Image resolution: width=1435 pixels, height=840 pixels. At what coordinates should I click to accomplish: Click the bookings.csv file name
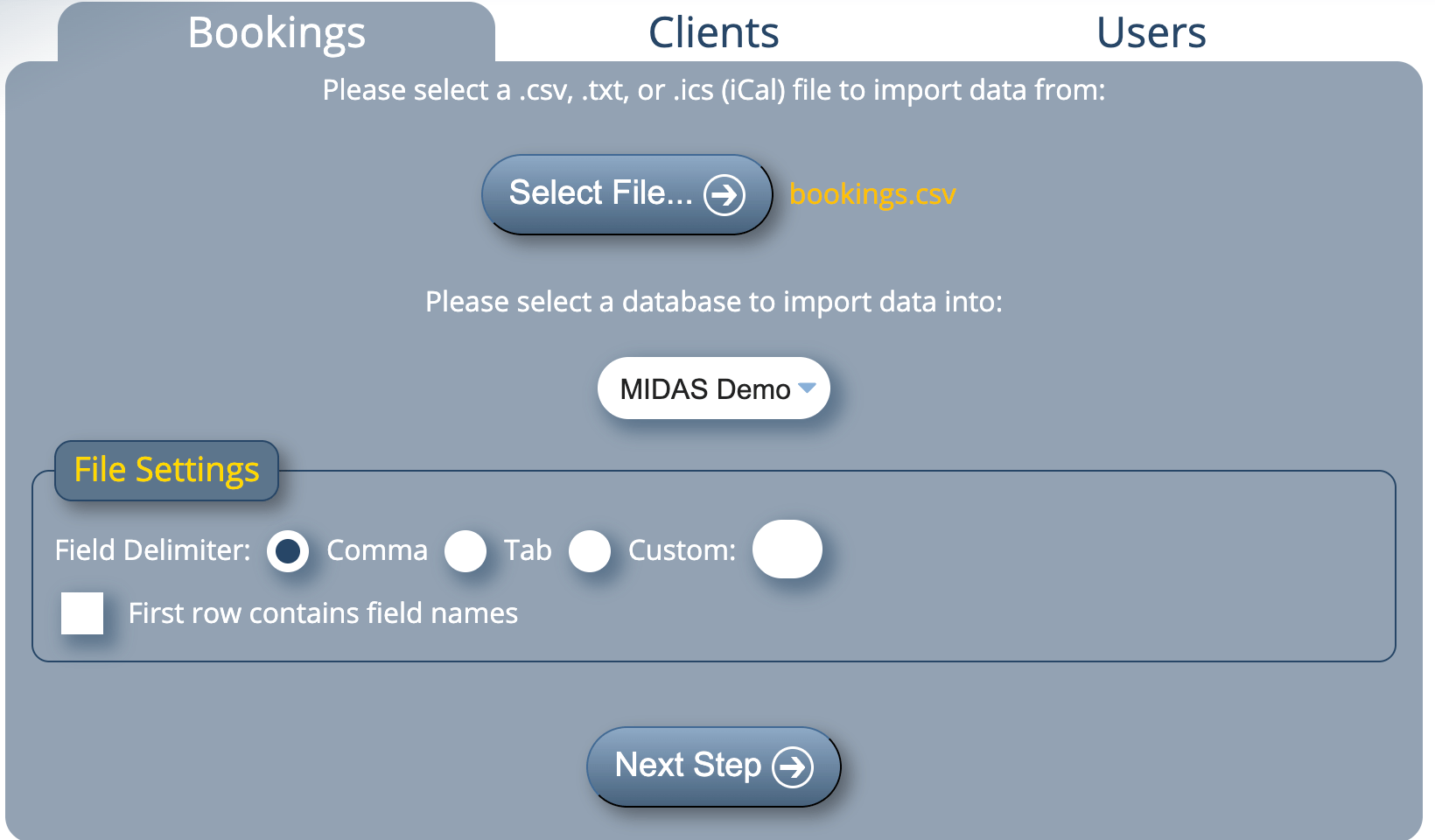pos(871,194)
